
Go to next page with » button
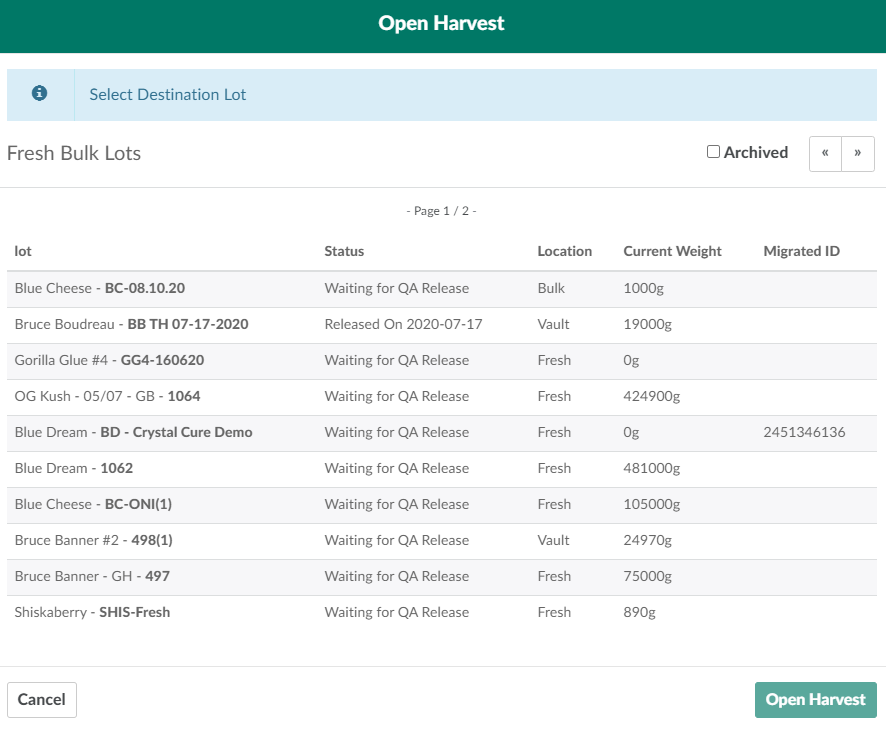click(858, 153)
